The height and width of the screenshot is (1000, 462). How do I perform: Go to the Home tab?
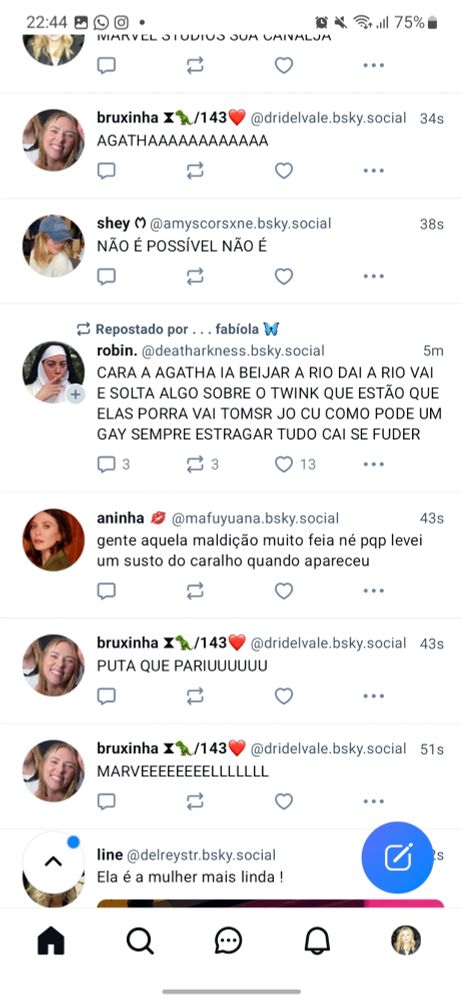51,940
